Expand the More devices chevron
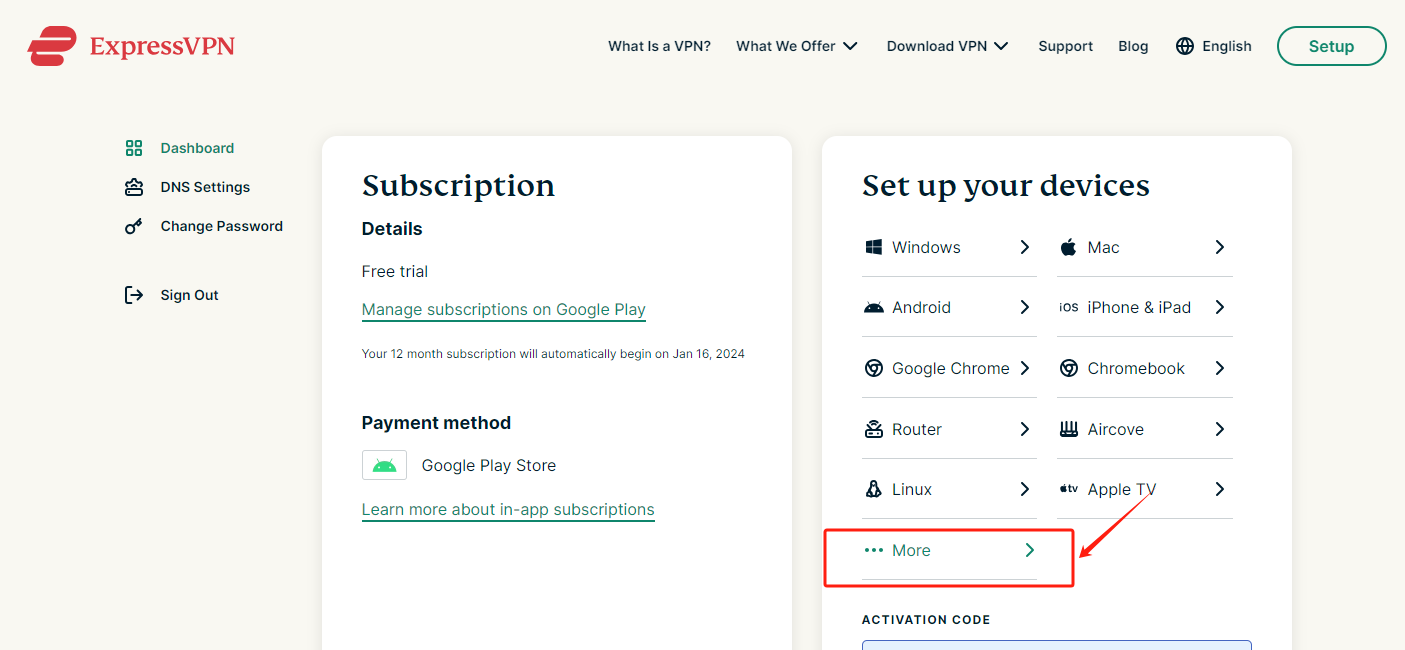The image size is (1405, 650). click(x=1030, y=550)
